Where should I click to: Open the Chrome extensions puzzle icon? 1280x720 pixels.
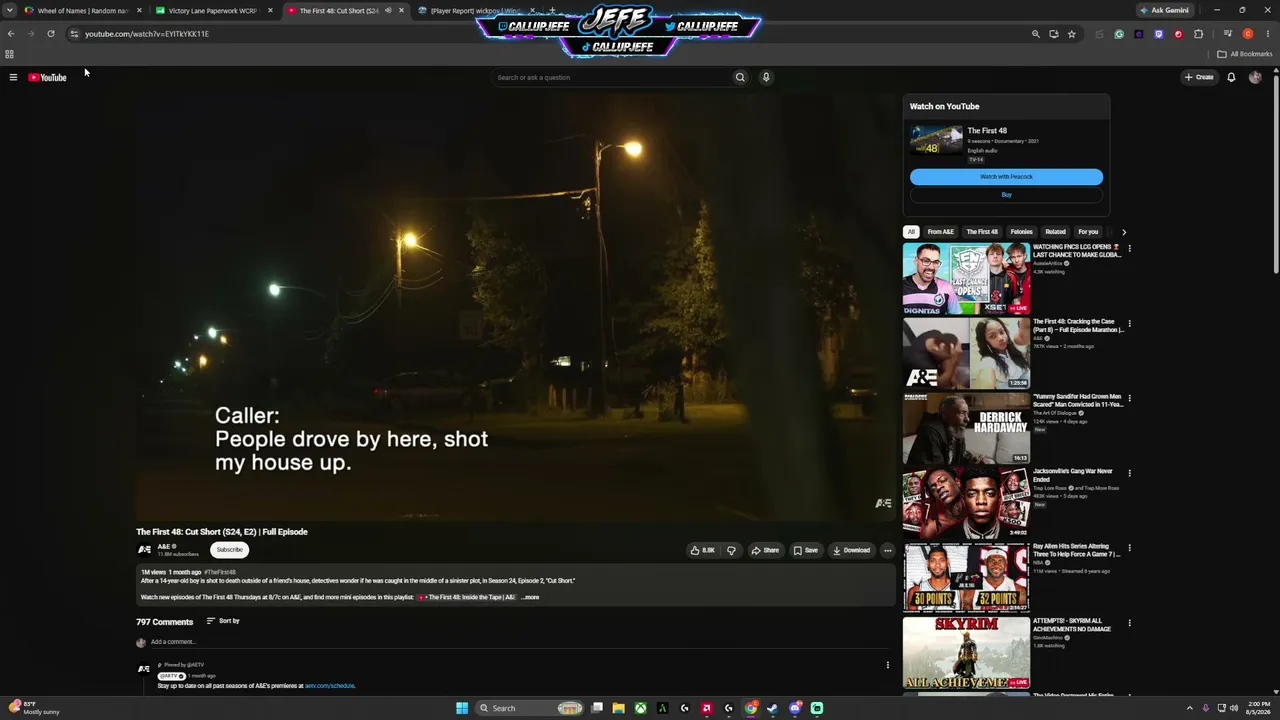tap(1198, 34)
